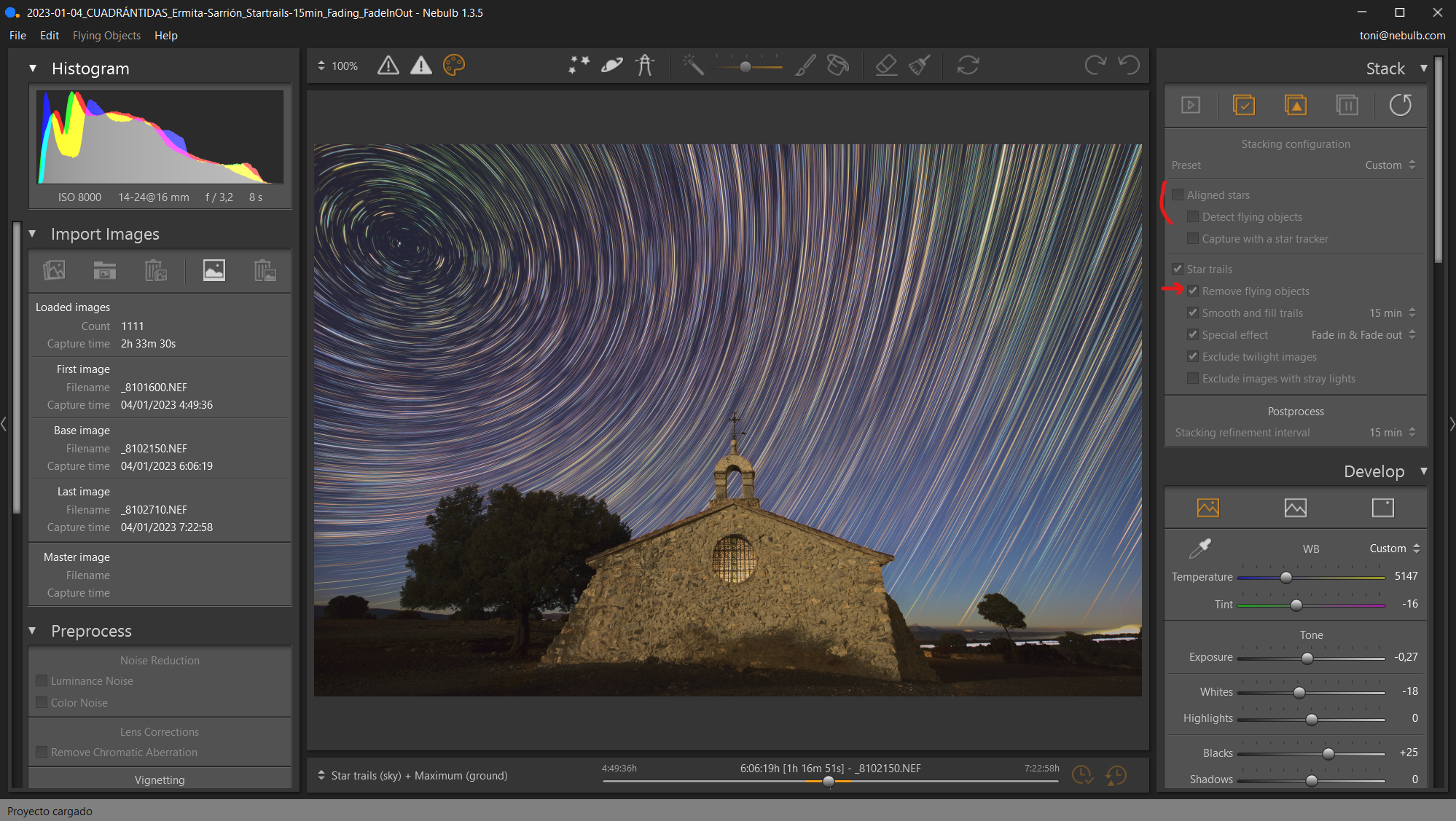Select the stars tool icon
The image size is (1456, 821).
[x=579, y=66]
